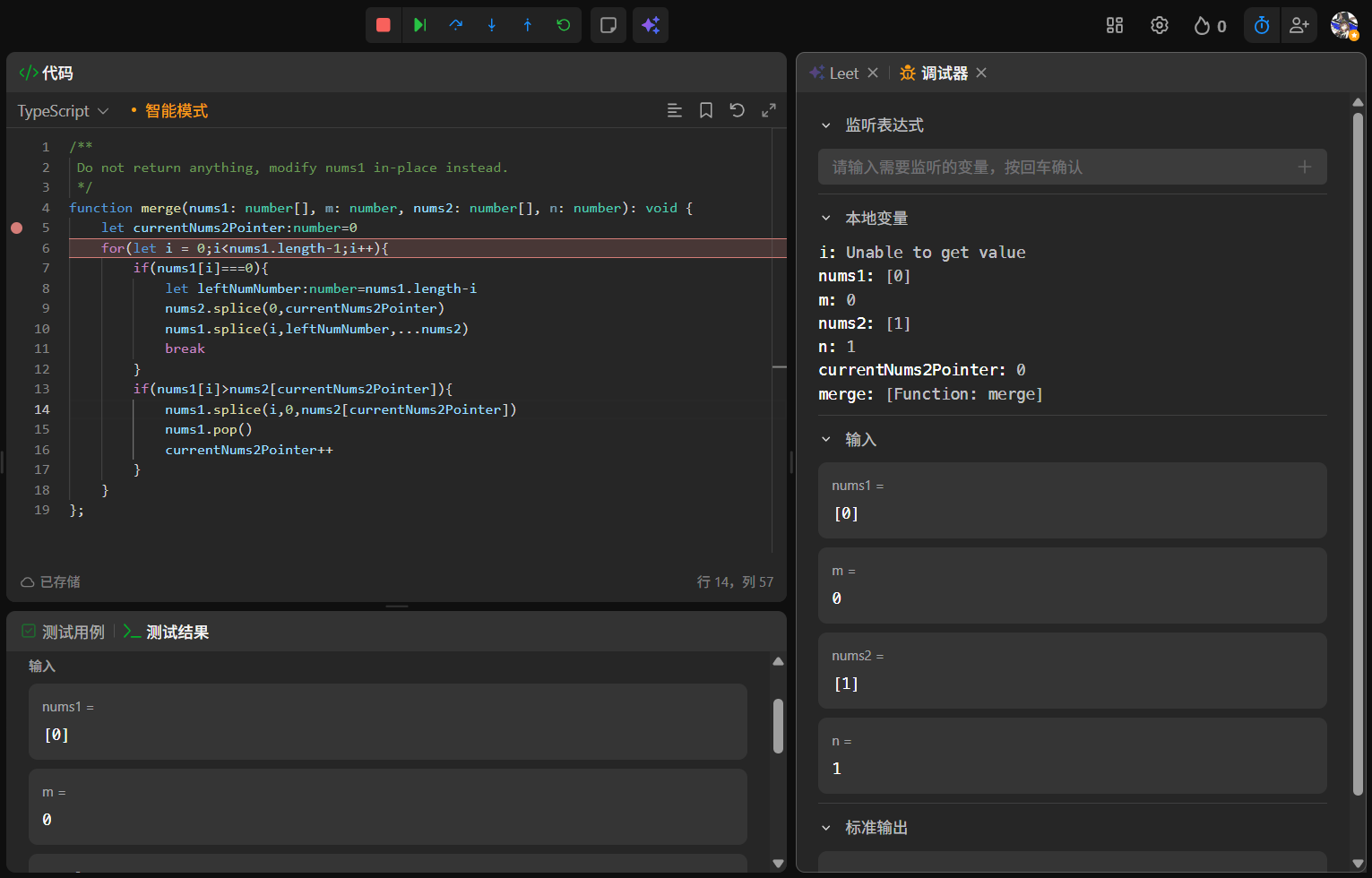Reset code to default template
The width and height of the screenshot is (1372, 878).
[738, 110]
